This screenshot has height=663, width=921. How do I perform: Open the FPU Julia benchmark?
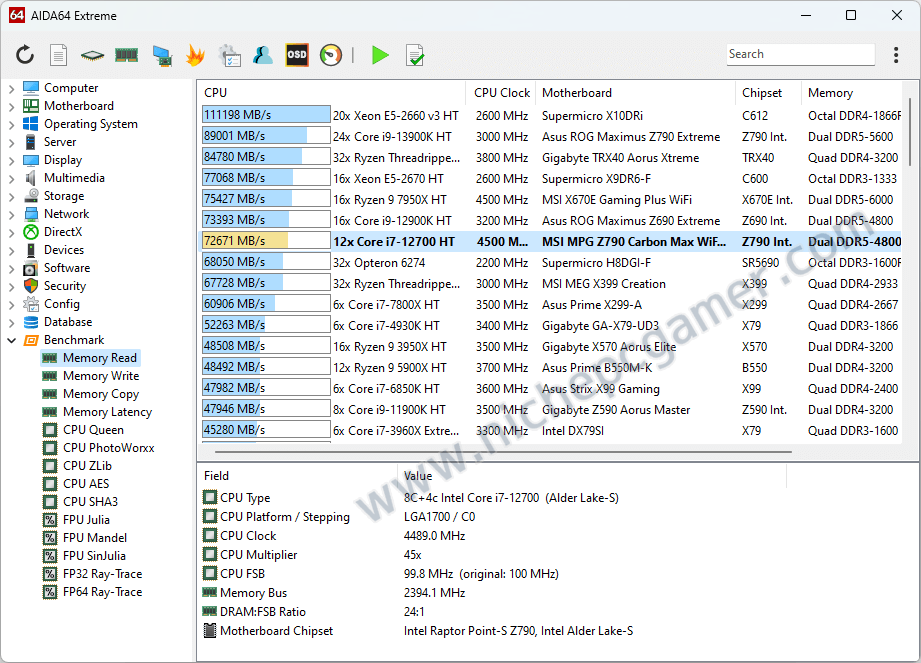86,520
